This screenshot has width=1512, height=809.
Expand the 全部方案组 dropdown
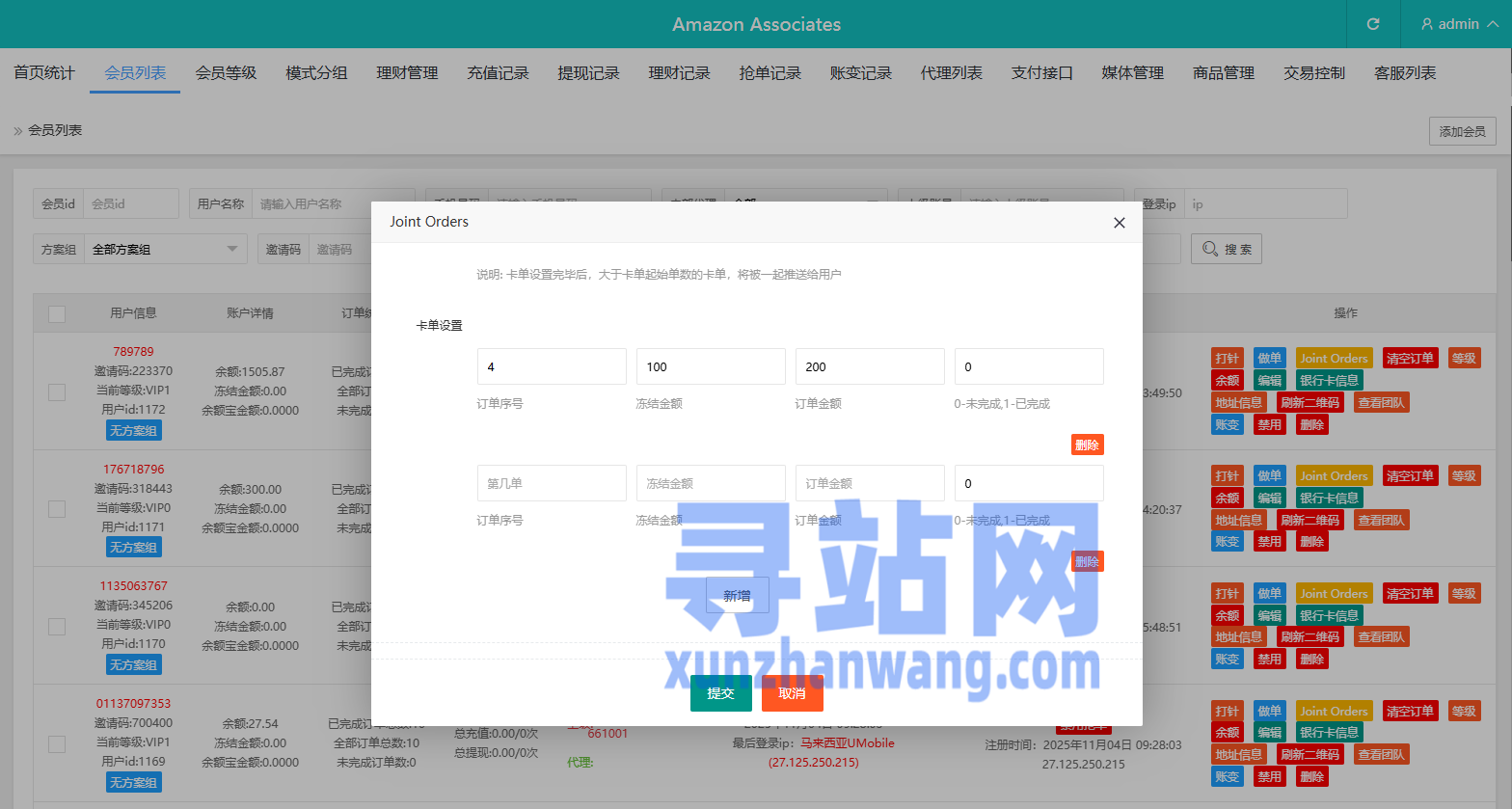(x=165, y=250)
